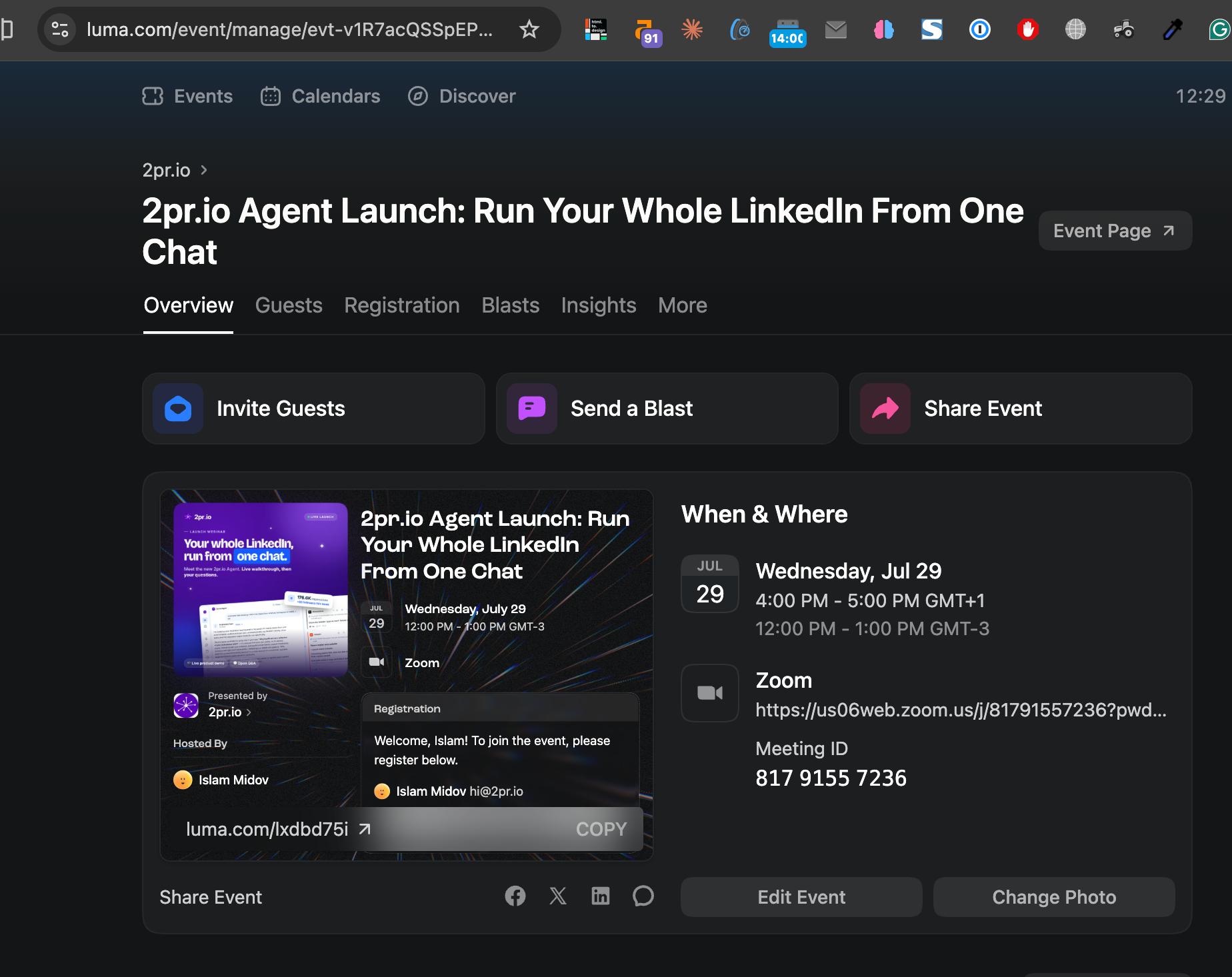Image resolution: width=1232 pixels, height=977 pixels.
Task: Click the event title heading at top
Action: tap(583, 231)
